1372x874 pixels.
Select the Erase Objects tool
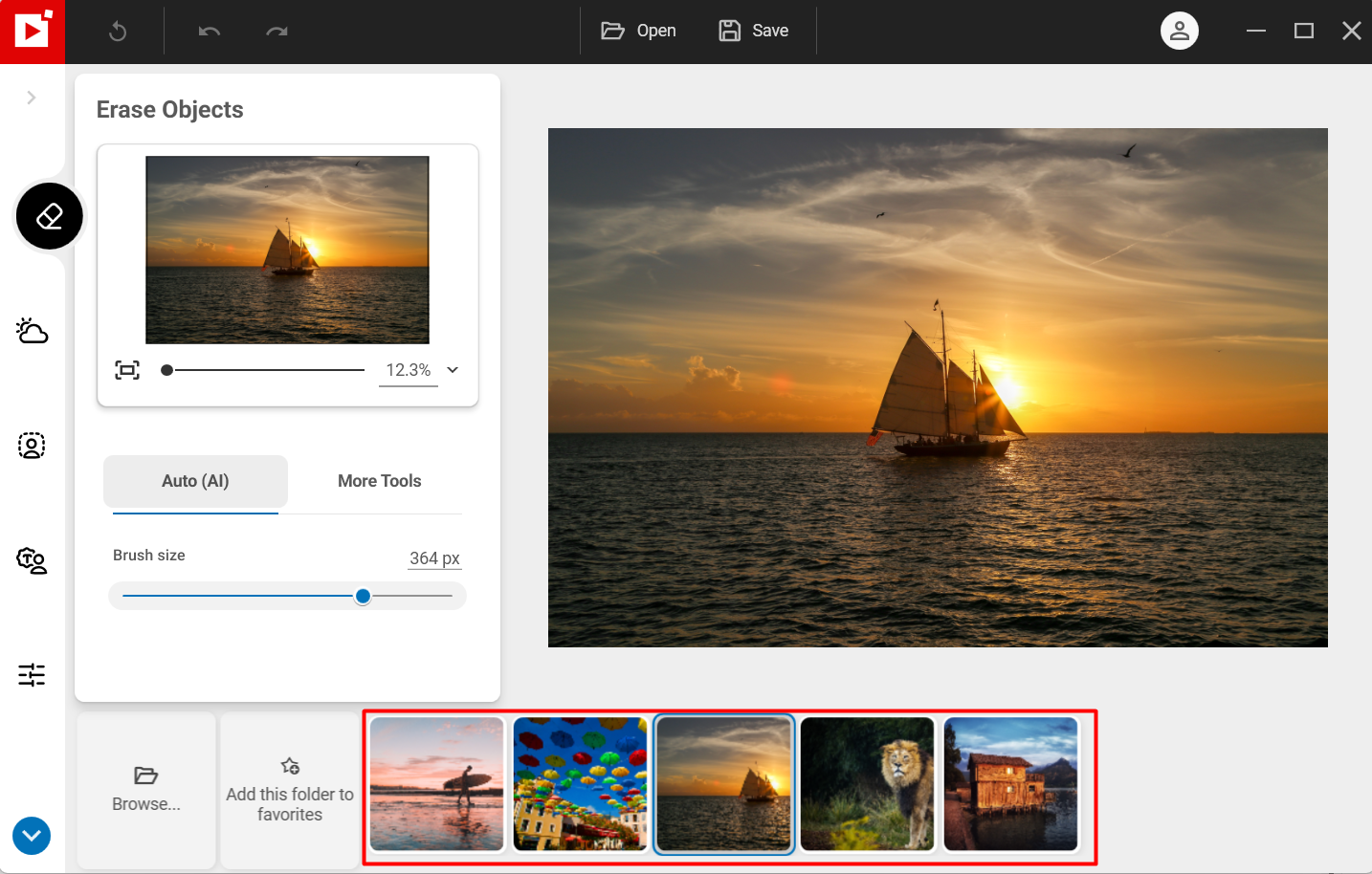click(49, 215)
